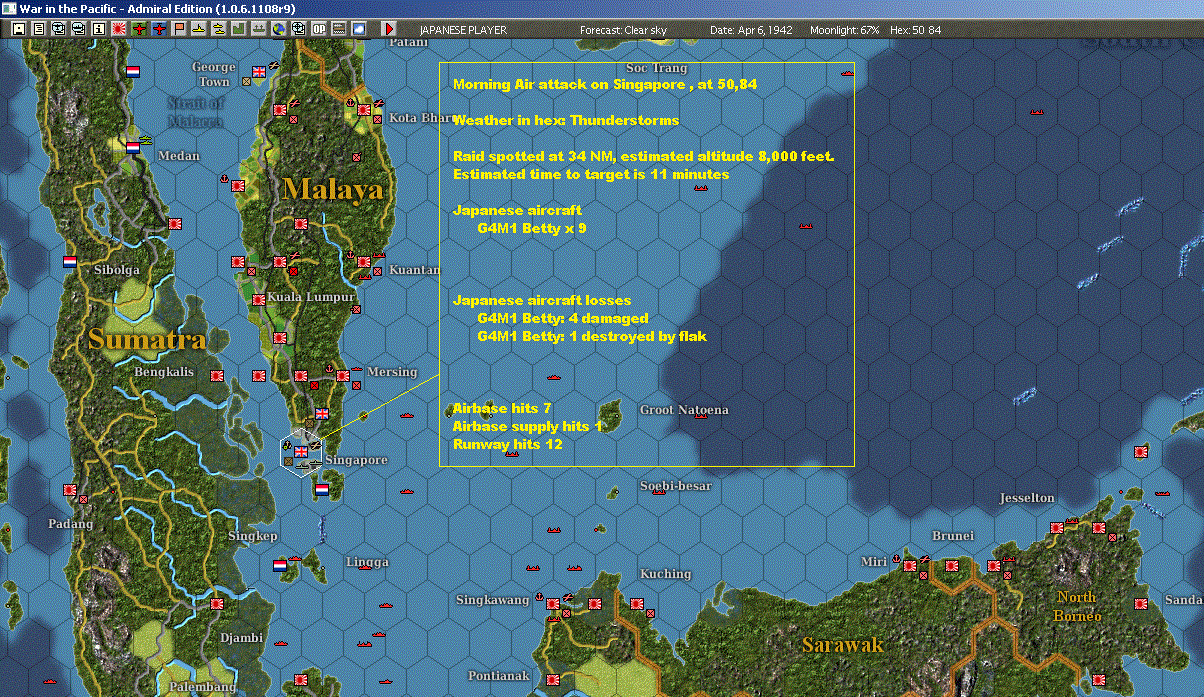Click the 'Groot Natoena' island label
The width and height of the screenshot is (1204, 697).
point(684,410)
